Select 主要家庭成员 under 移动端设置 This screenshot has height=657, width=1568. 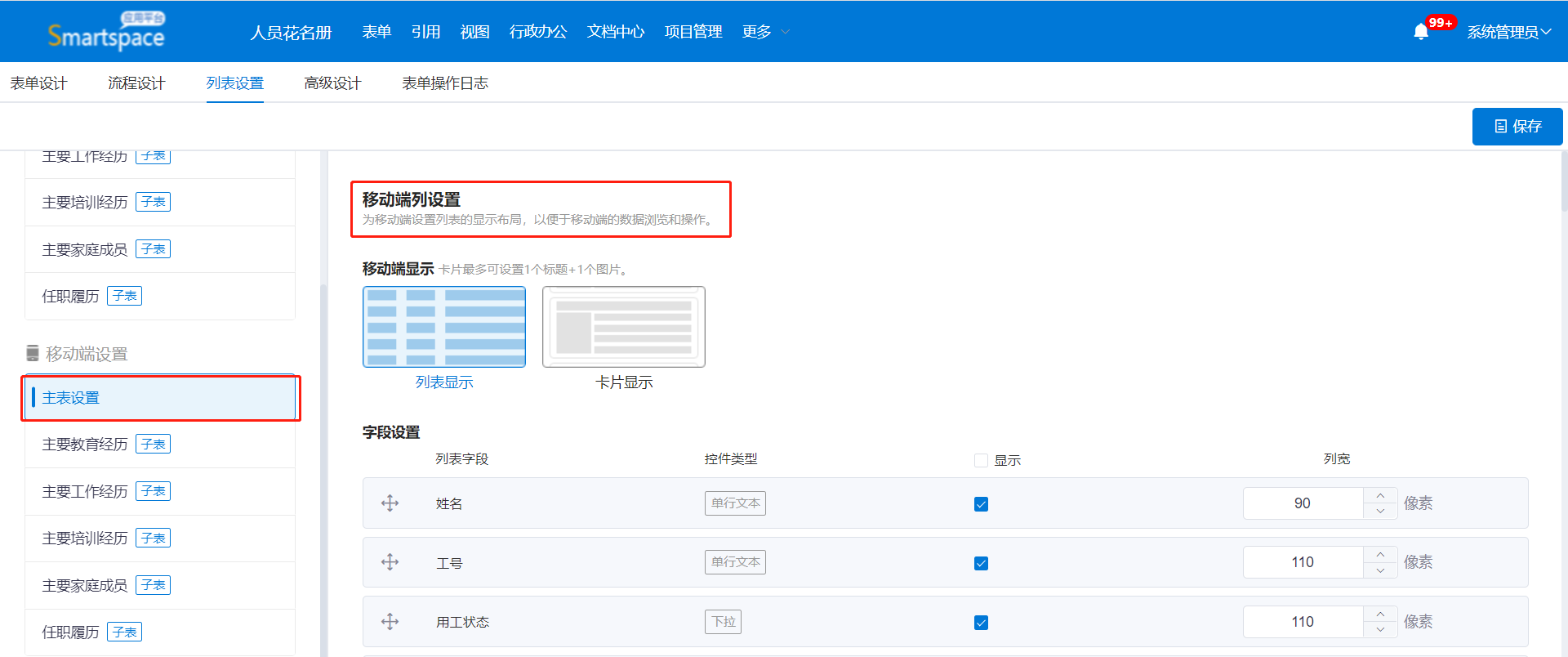tap(160, 585)
